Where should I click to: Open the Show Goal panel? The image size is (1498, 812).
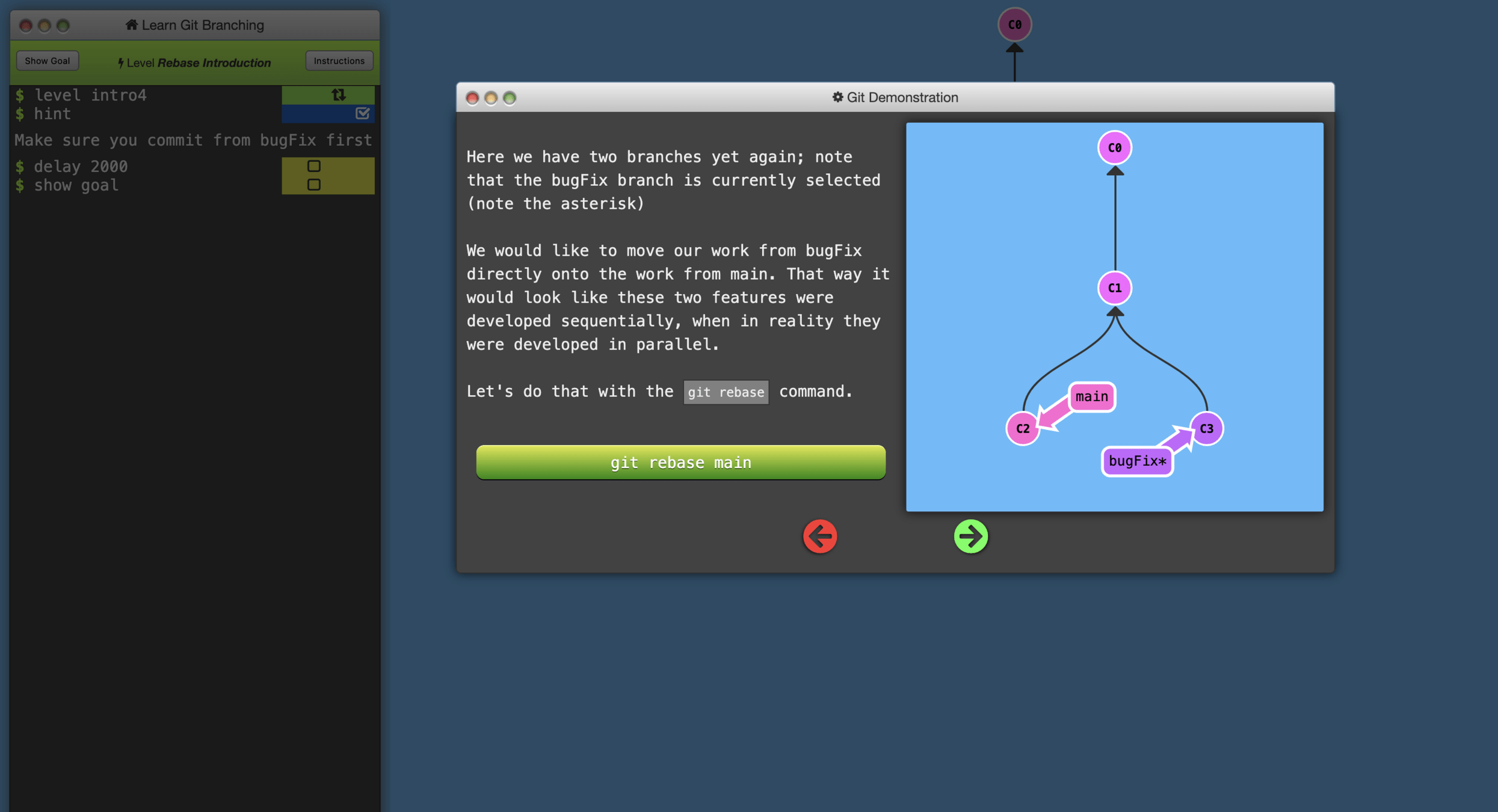48,61
